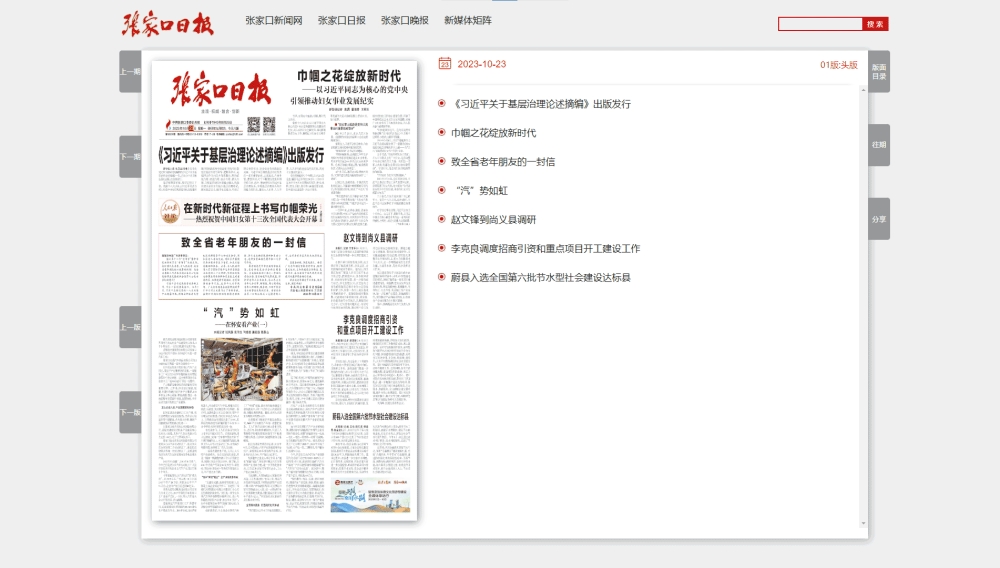Click the scrollbar up arrow of article list
The width and height of the screenshot is (1000, 568).
864,90
